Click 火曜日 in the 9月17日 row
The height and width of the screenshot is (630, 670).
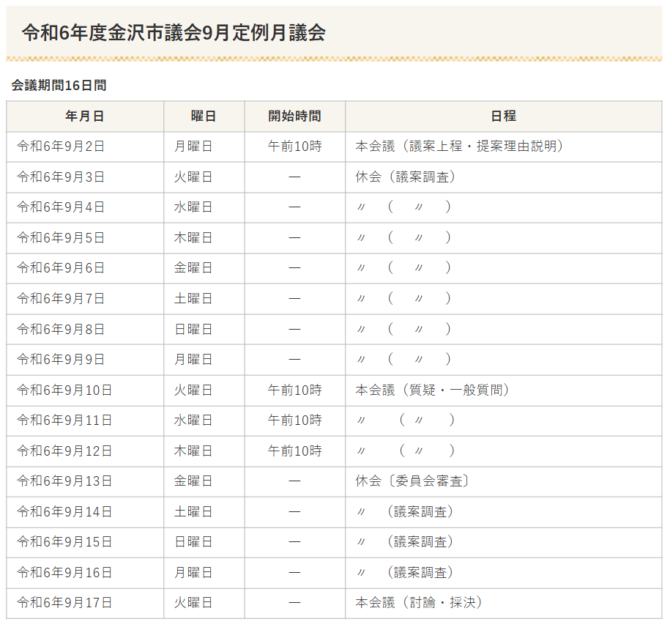coord(204,603)
